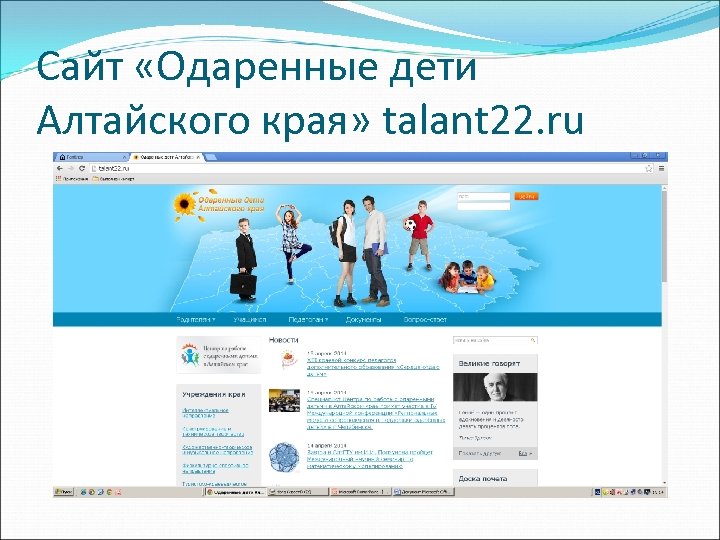The image size is (720, 540).
Task: Open third link under Учреждения края
Action: 217,450
